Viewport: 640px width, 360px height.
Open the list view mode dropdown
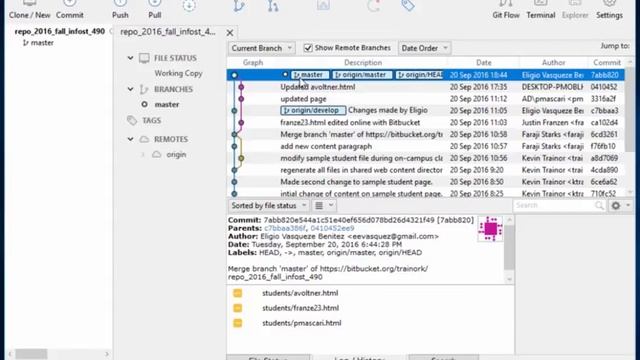tap(324, 206)
